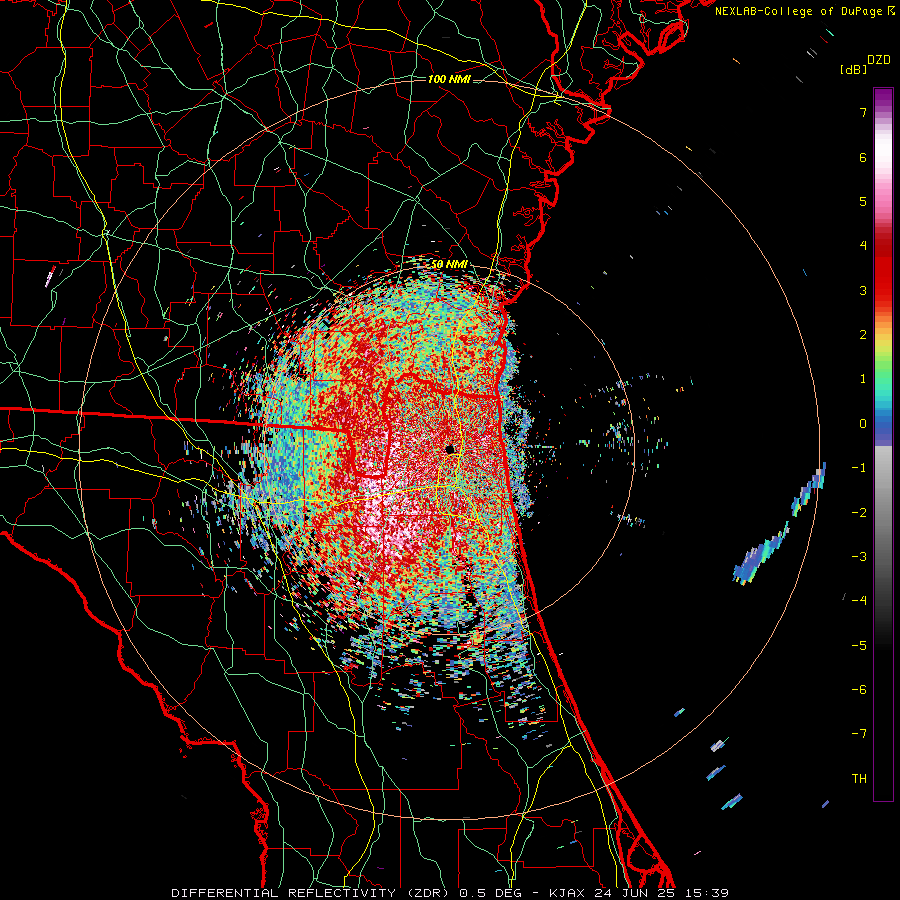900x900 pixels.
Task: Click the 1 value on the scale
Action: 863,379
